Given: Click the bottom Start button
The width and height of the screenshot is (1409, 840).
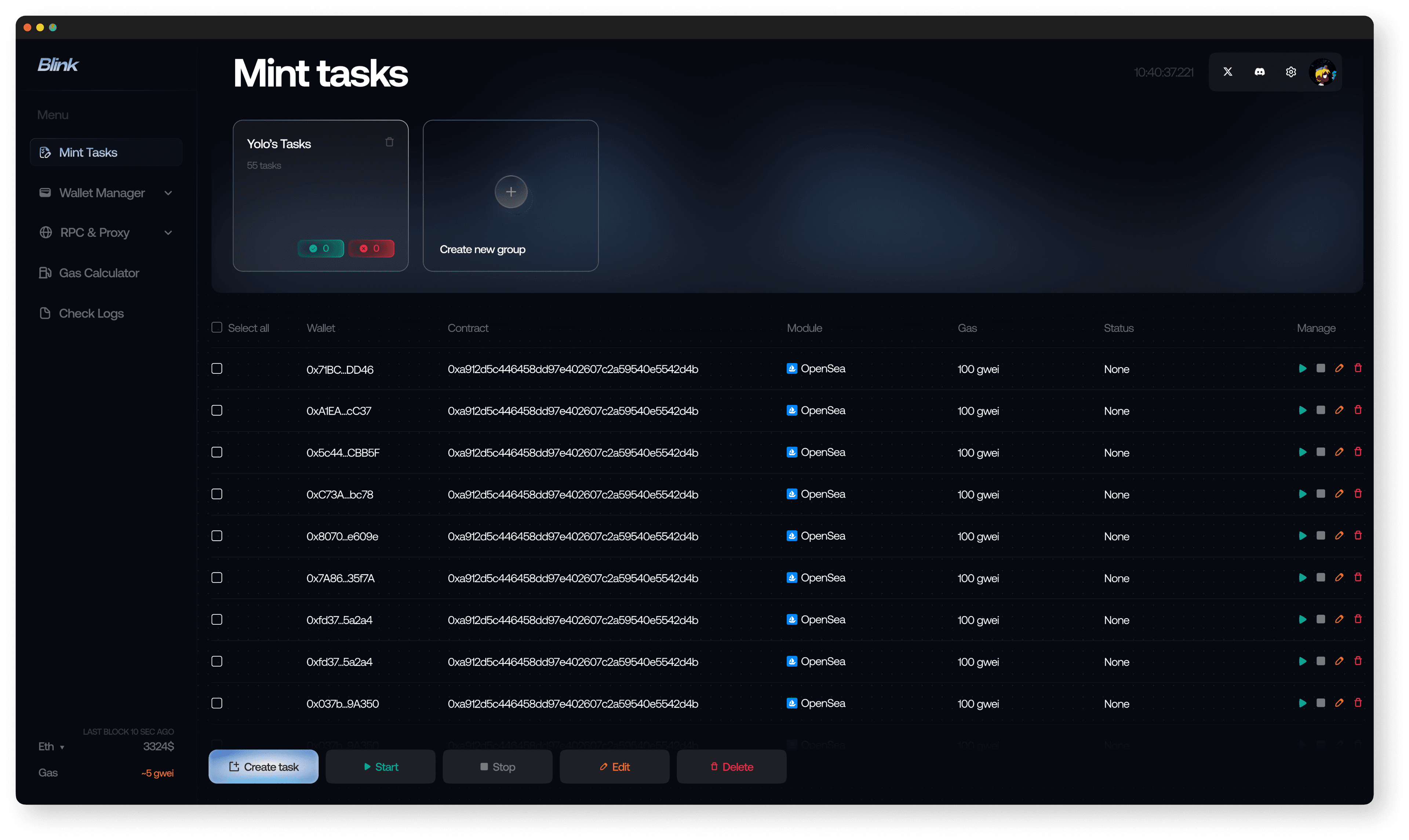Looking at the screenshot, I should point(381,767).
